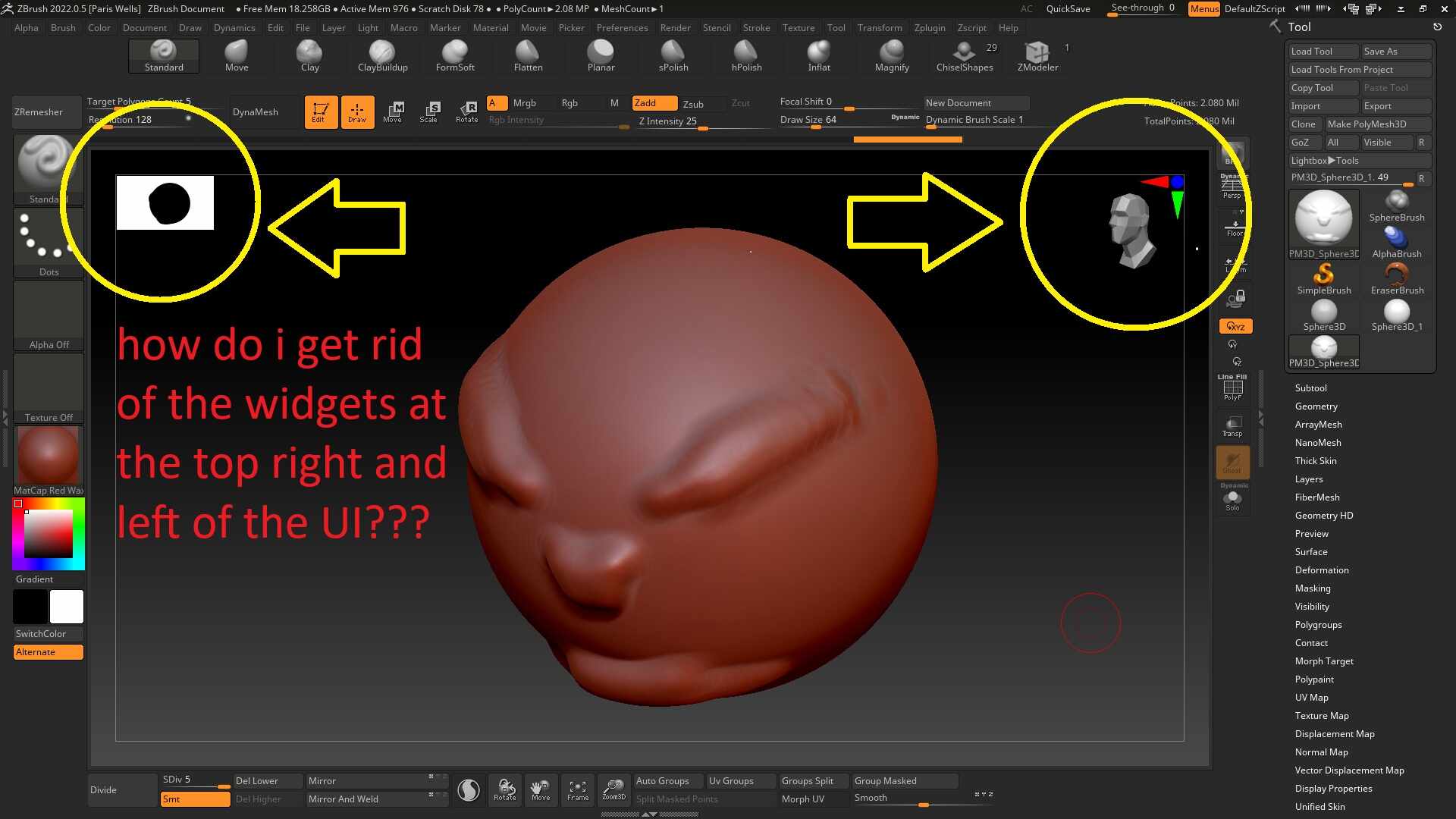Toggle Transp transparency icon
The image size is (1456, 819).
[1233, 426]
